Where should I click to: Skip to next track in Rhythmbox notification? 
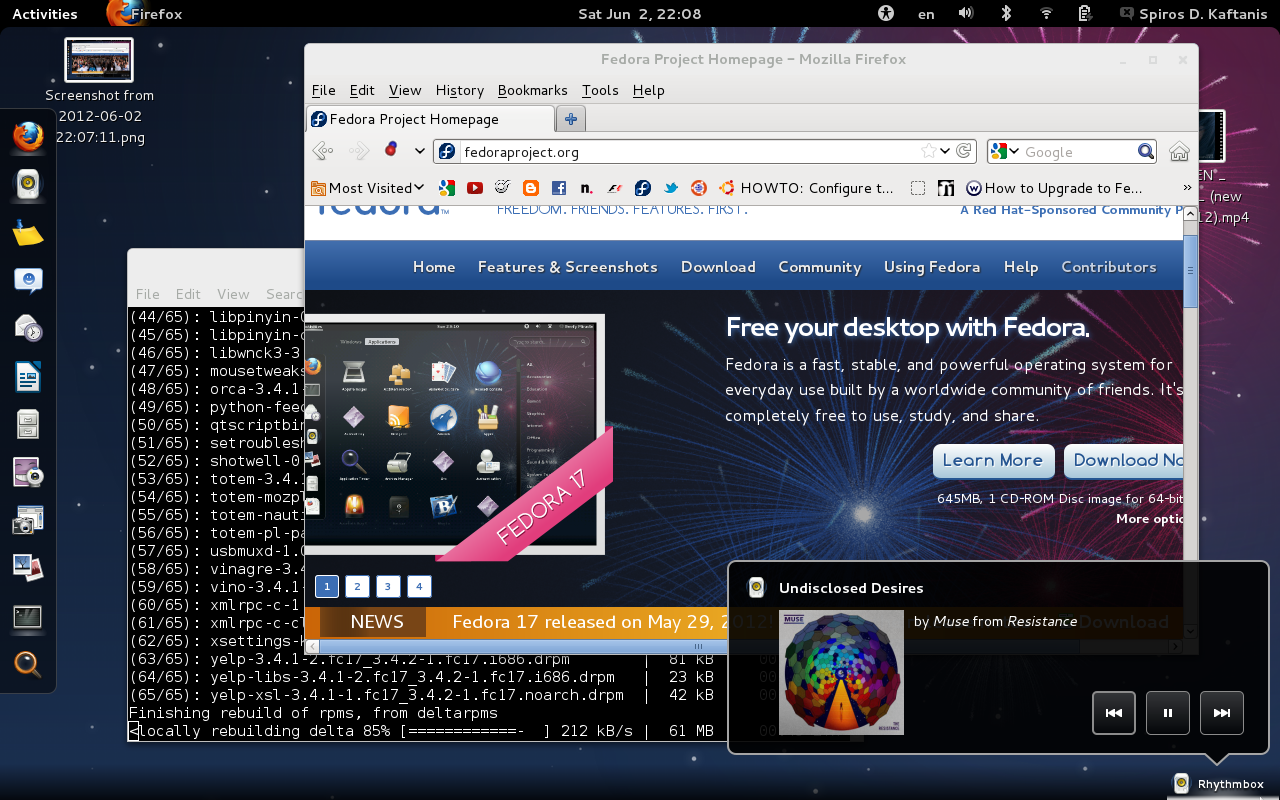[1221, 713]
